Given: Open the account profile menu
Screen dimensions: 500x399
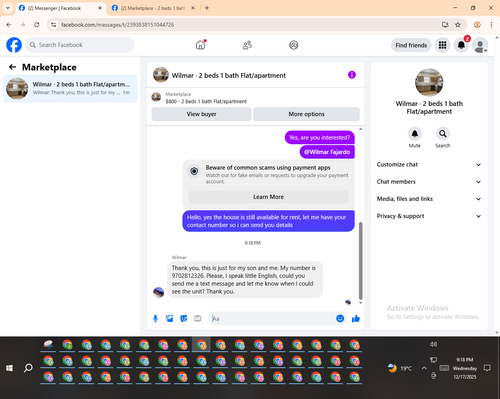Looking at the screenshot, I should point(480,45).
